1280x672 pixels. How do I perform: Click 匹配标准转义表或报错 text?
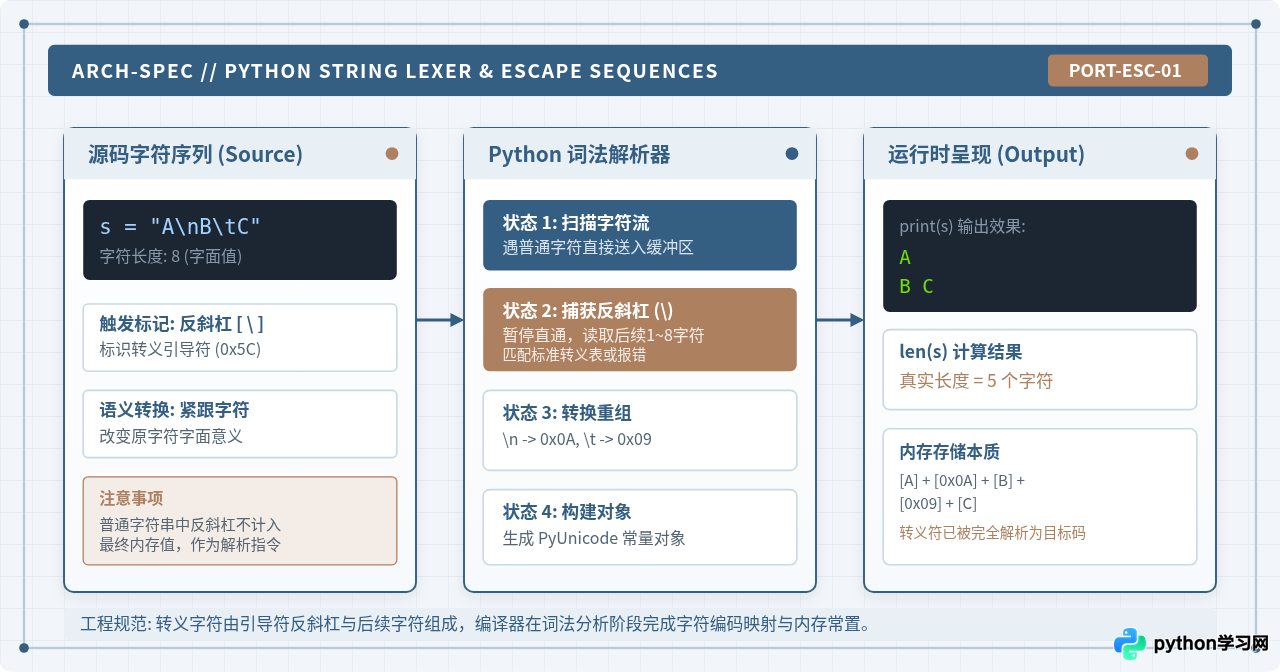pos(574,354)
